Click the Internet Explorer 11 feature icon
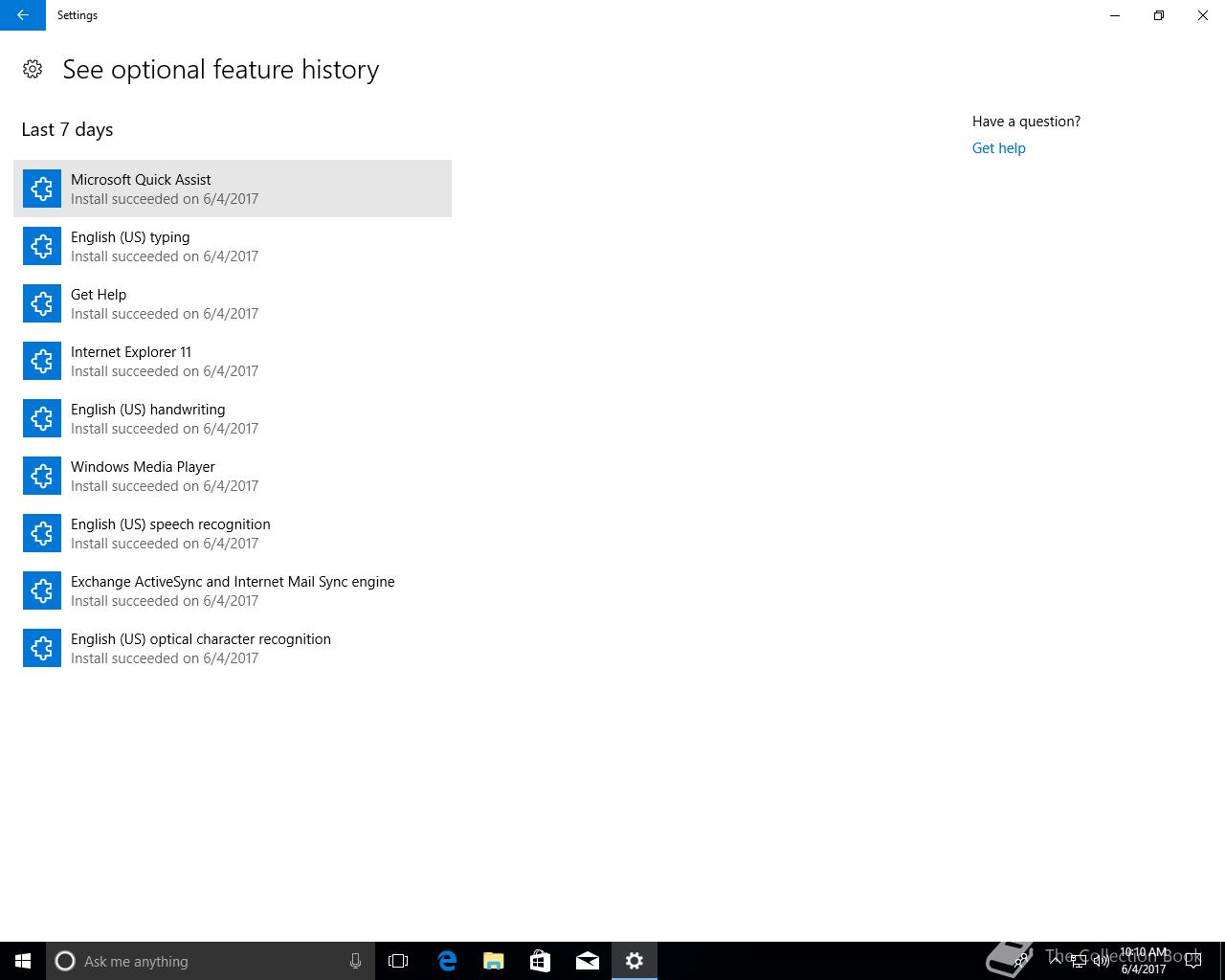The width and height of the screenshot is (1225, 980). pyautogui.click(x=42, y=361)
